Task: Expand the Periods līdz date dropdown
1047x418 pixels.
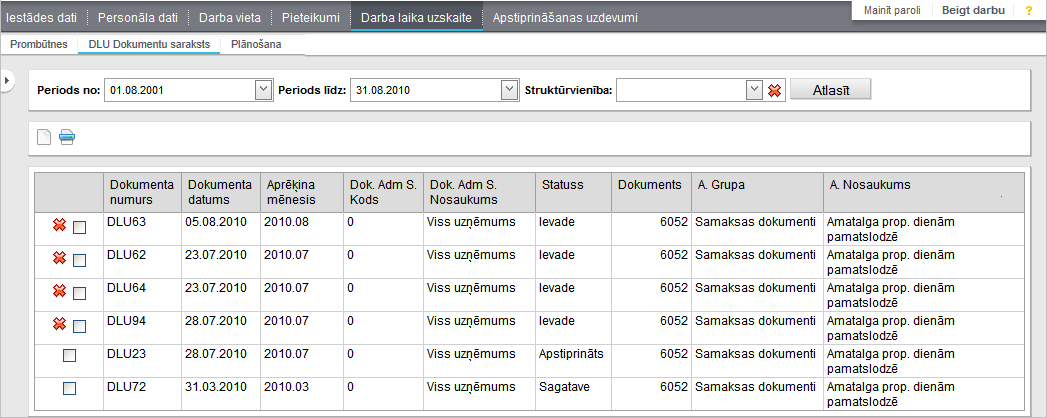Action: coord(509,90)
